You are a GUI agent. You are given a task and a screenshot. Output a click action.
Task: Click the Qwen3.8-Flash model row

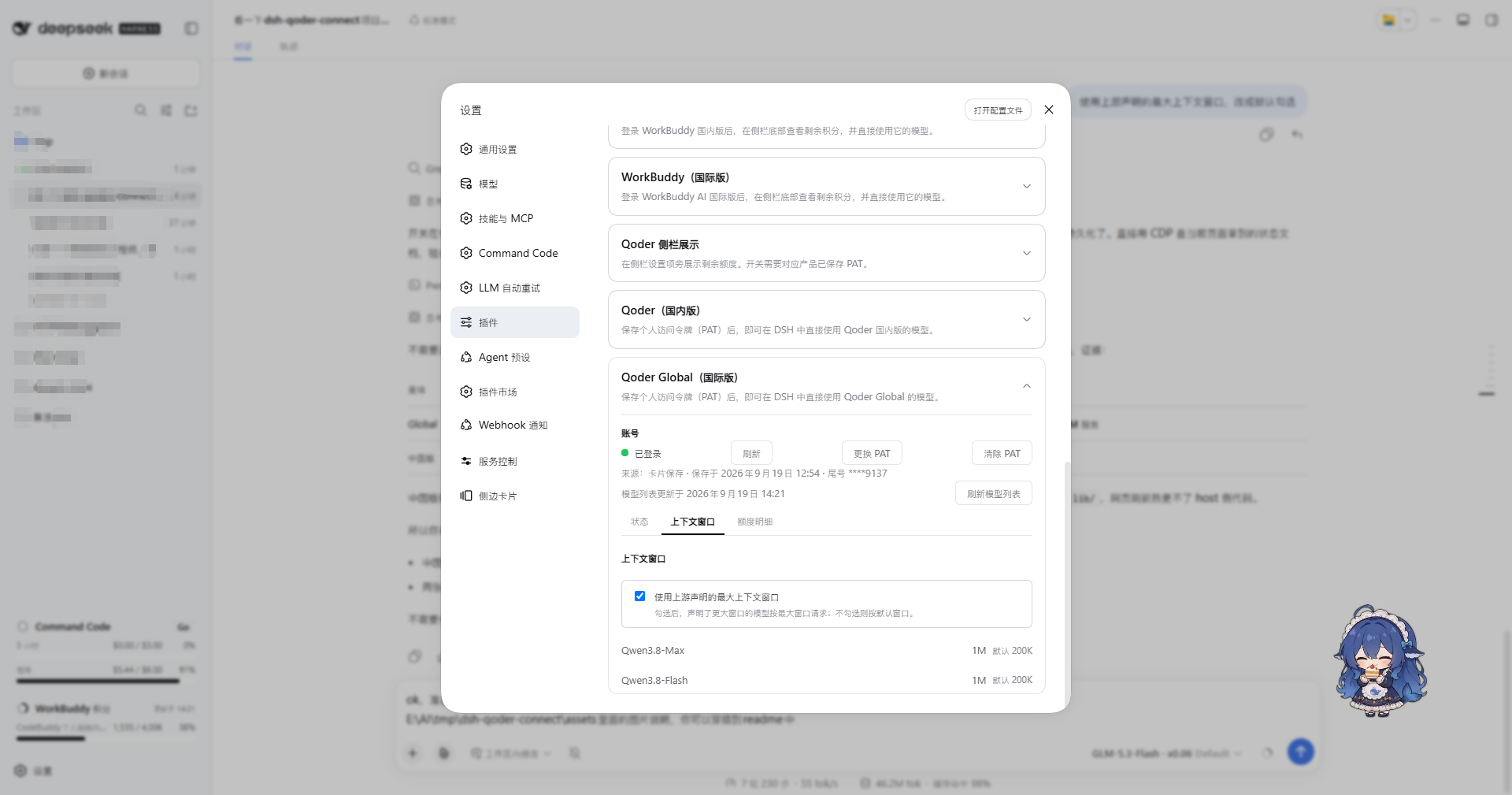[827, 680]
